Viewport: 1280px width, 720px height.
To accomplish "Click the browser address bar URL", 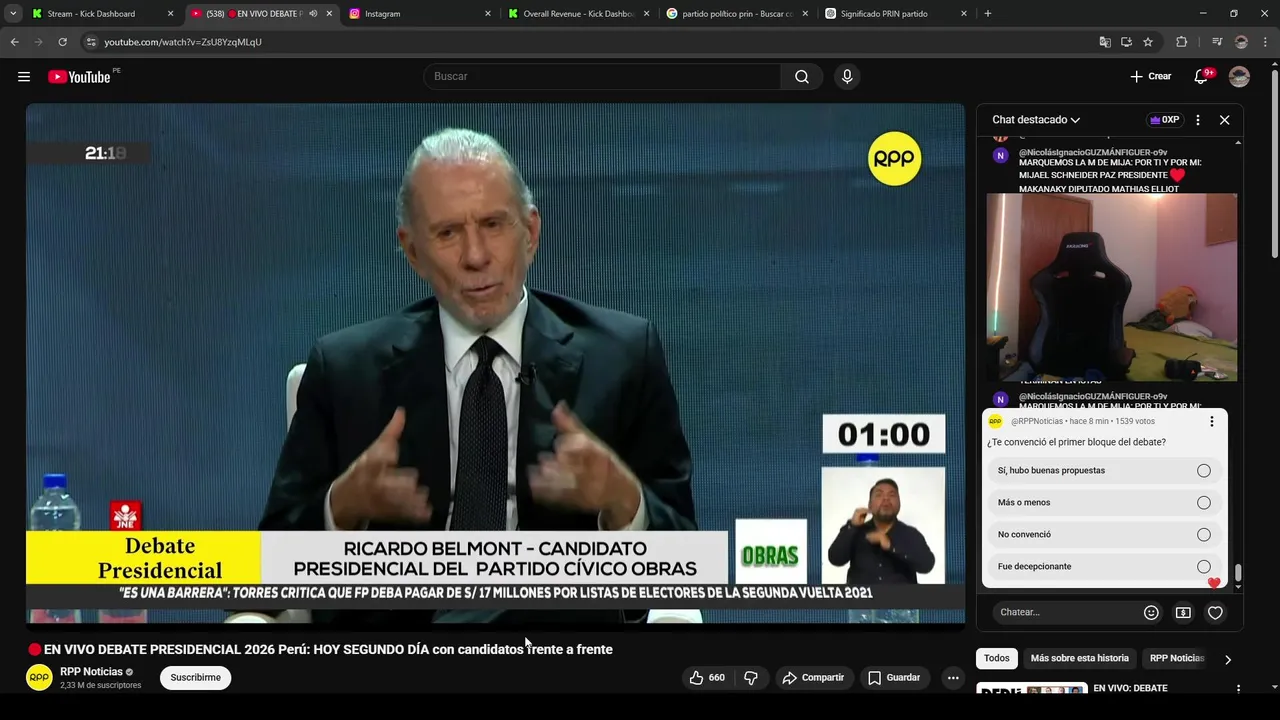I will coord(183,42).
